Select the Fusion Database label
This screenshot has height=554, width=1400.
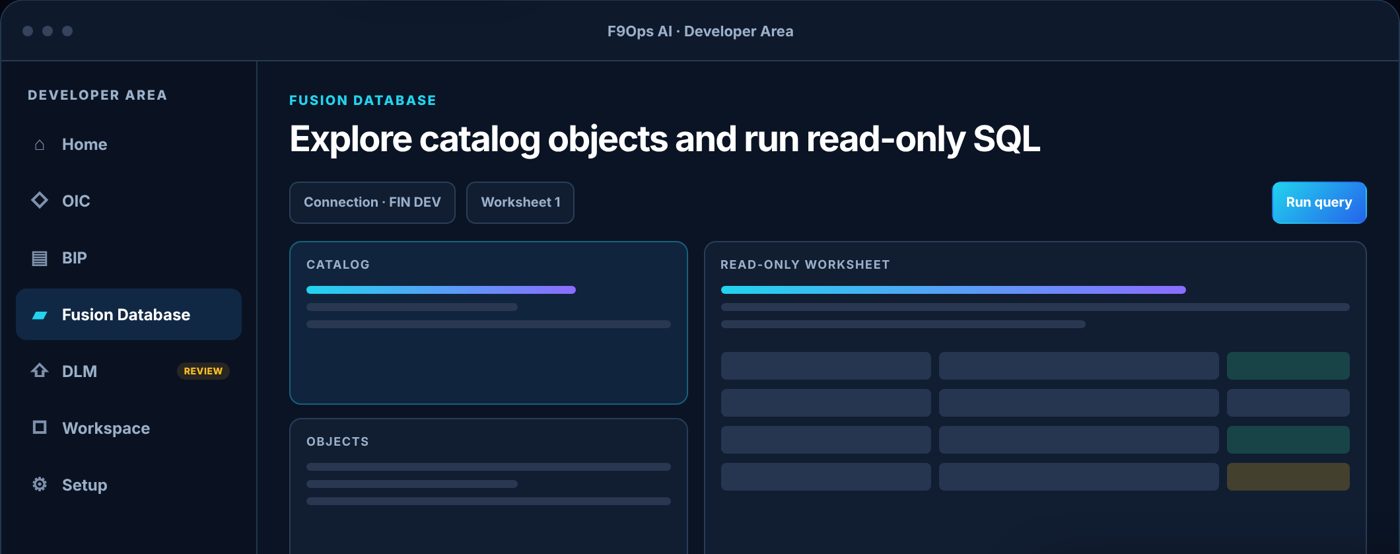[126, 315]
